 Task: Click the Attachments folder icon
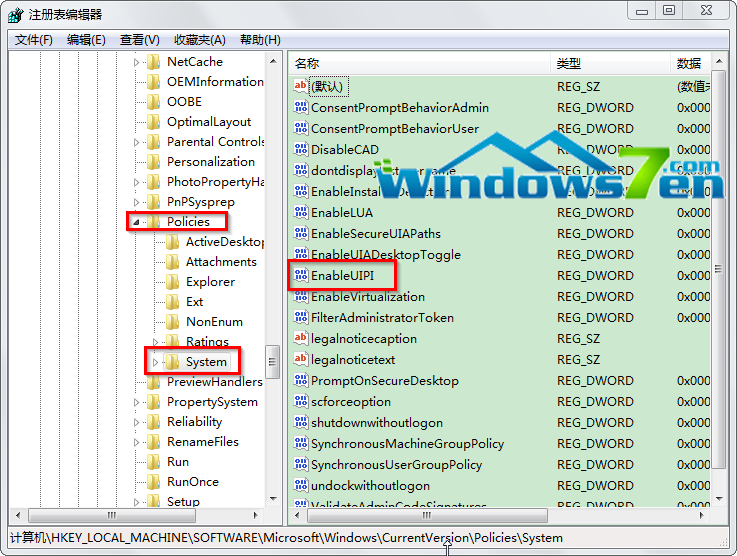pos(172,261)
